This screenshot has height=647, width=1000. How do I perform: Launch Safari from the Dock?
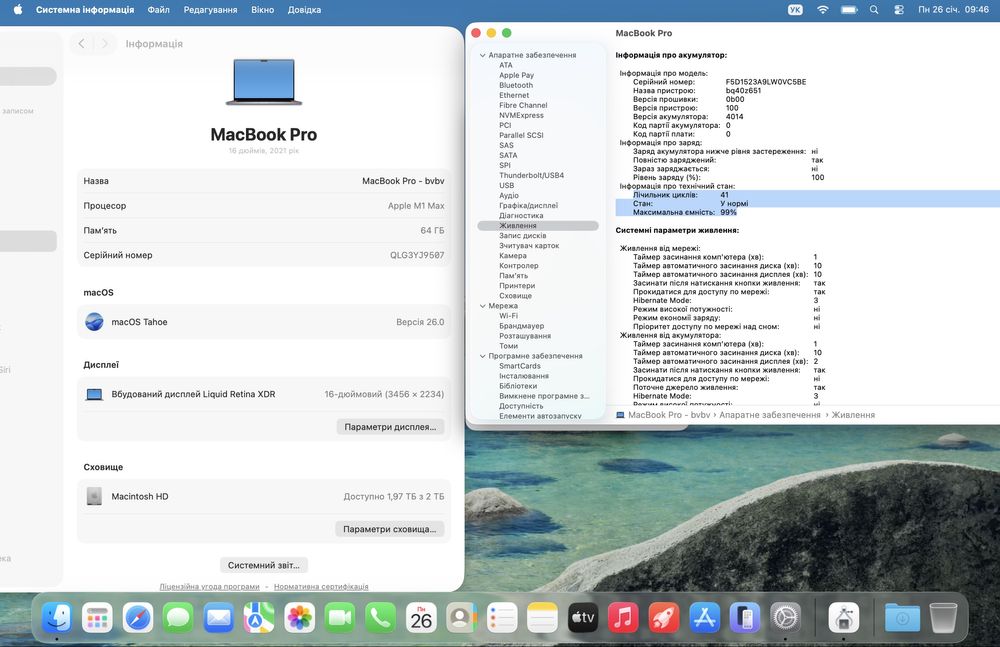coord(138,618)
